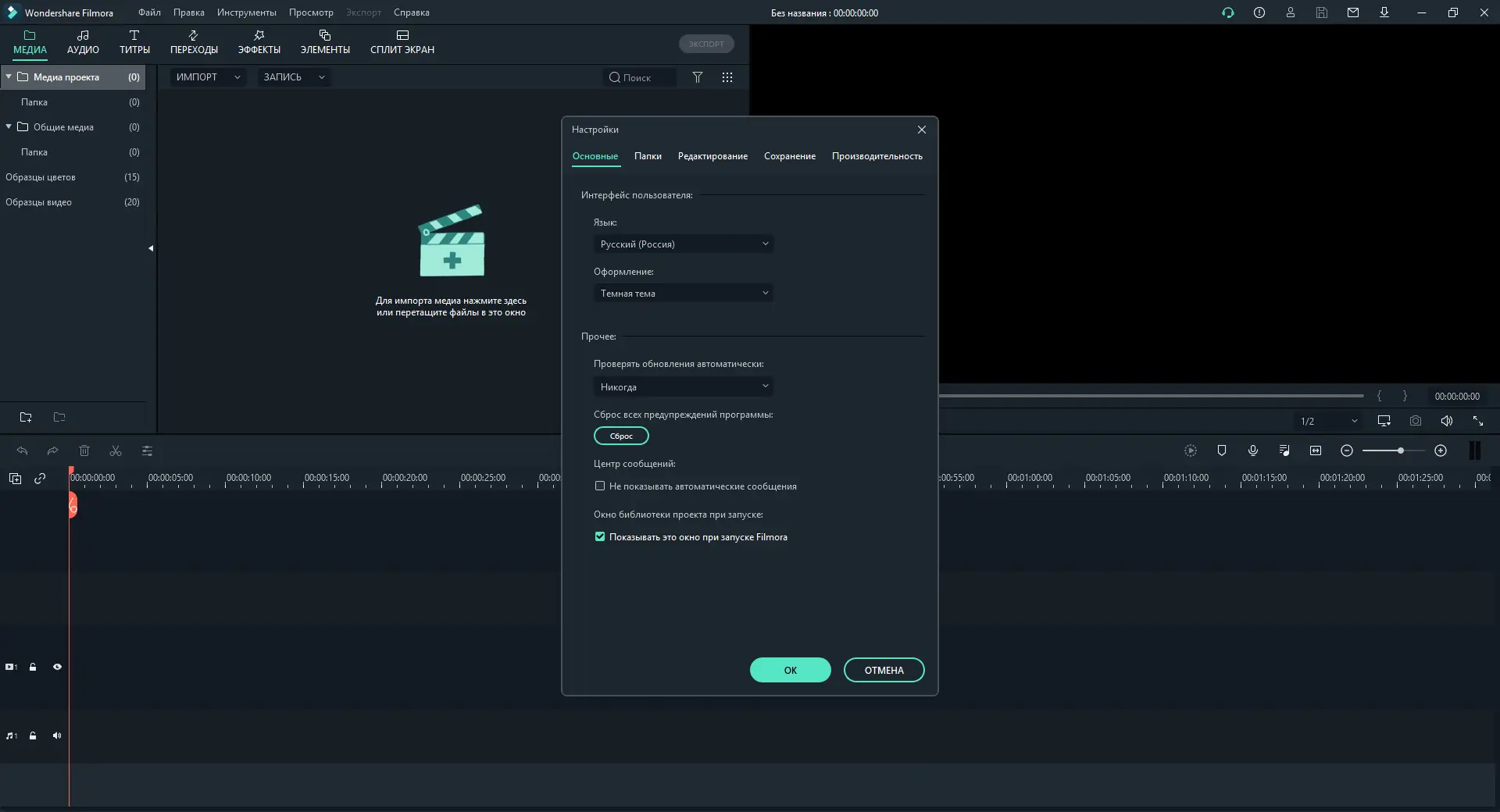Image resolution: width=1500 pixels, height=812 pixels.
Task: Uncheck 'Показывать это окно при запуске Filmora'
Action: (599, 536)
